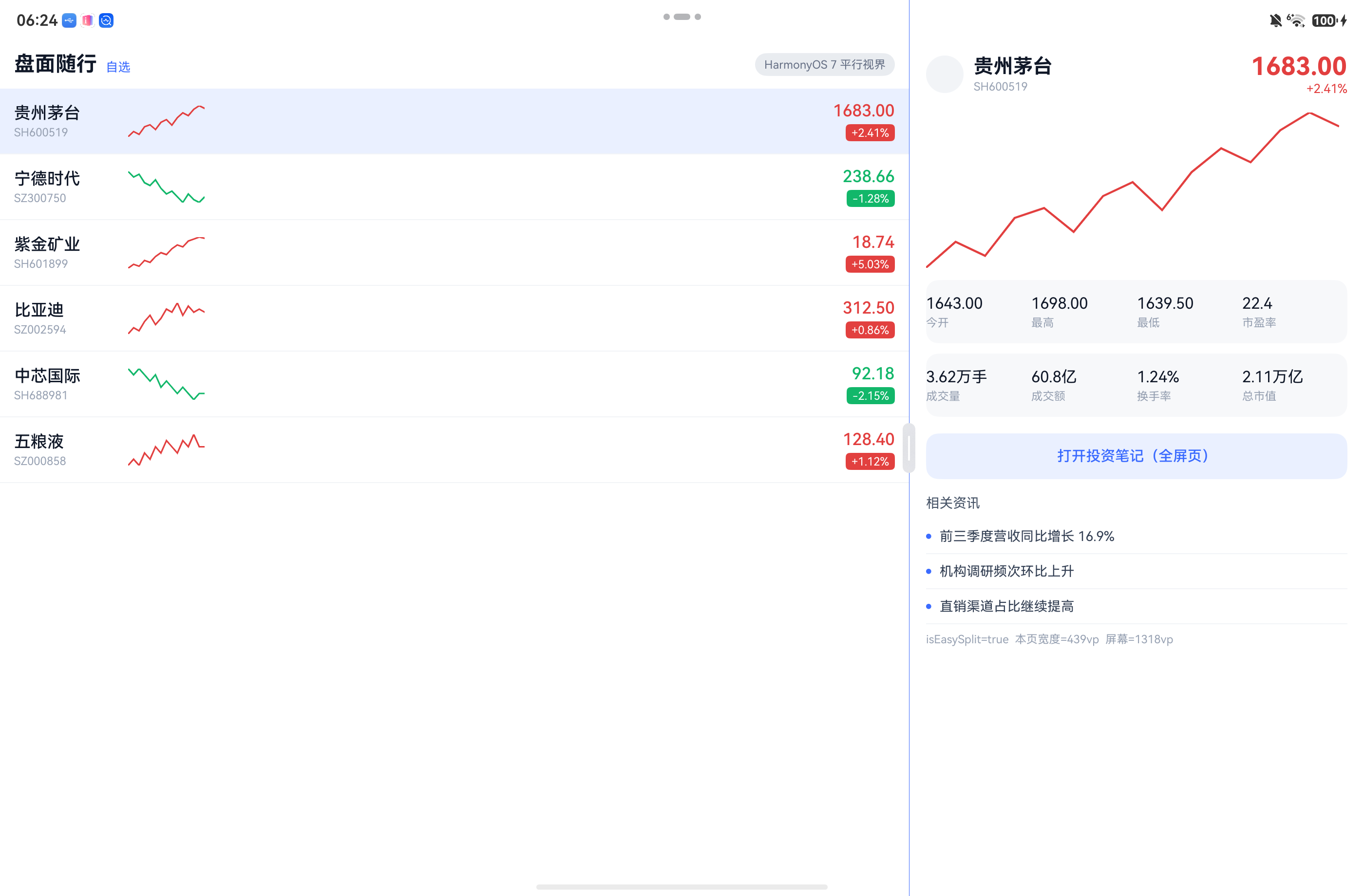Click the -2.15% change badge
Screen dimensions: 1364x896
click(x=871, y=396)
